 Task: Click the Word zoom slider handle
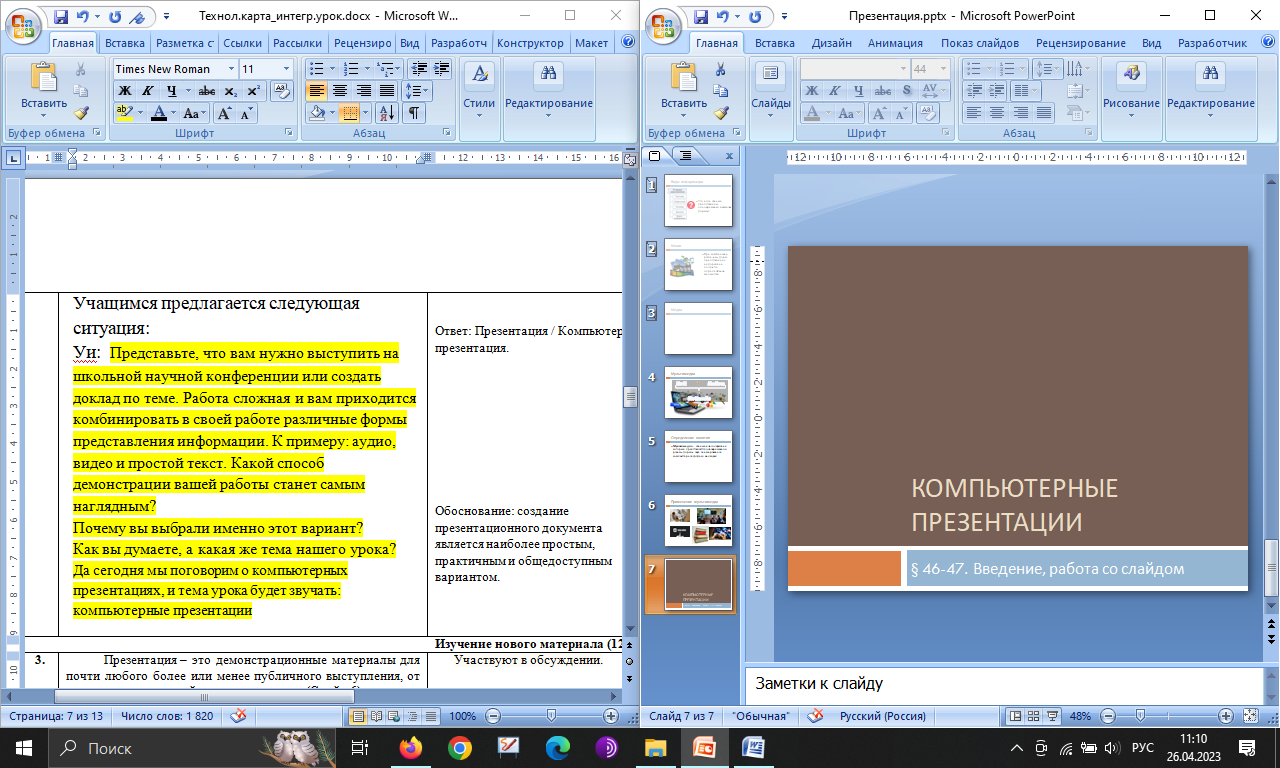pos(550,717)
